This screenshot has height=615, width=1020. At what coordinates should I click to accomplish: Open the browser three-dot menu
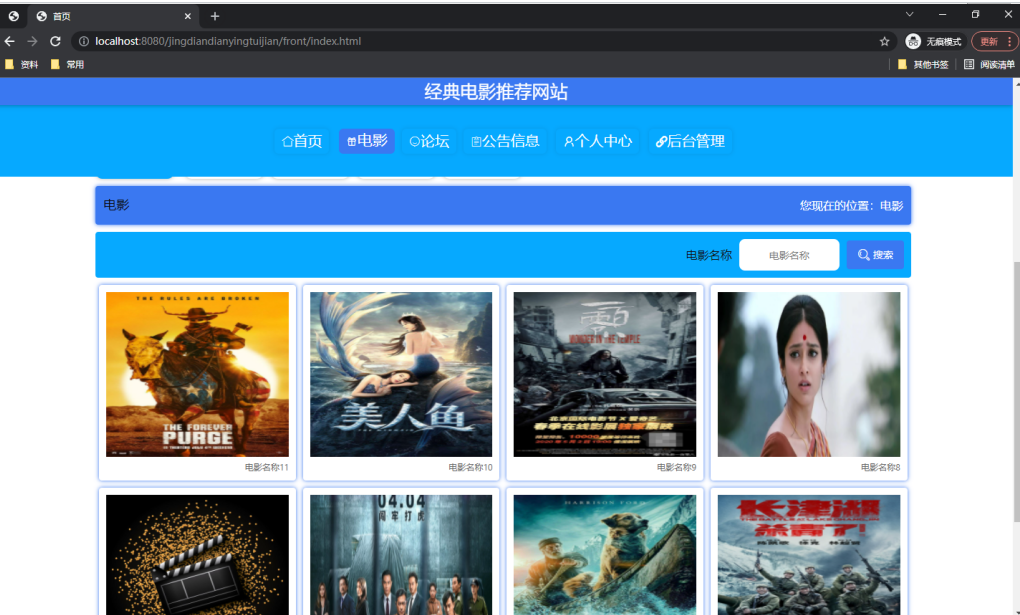click(1010, 41)
